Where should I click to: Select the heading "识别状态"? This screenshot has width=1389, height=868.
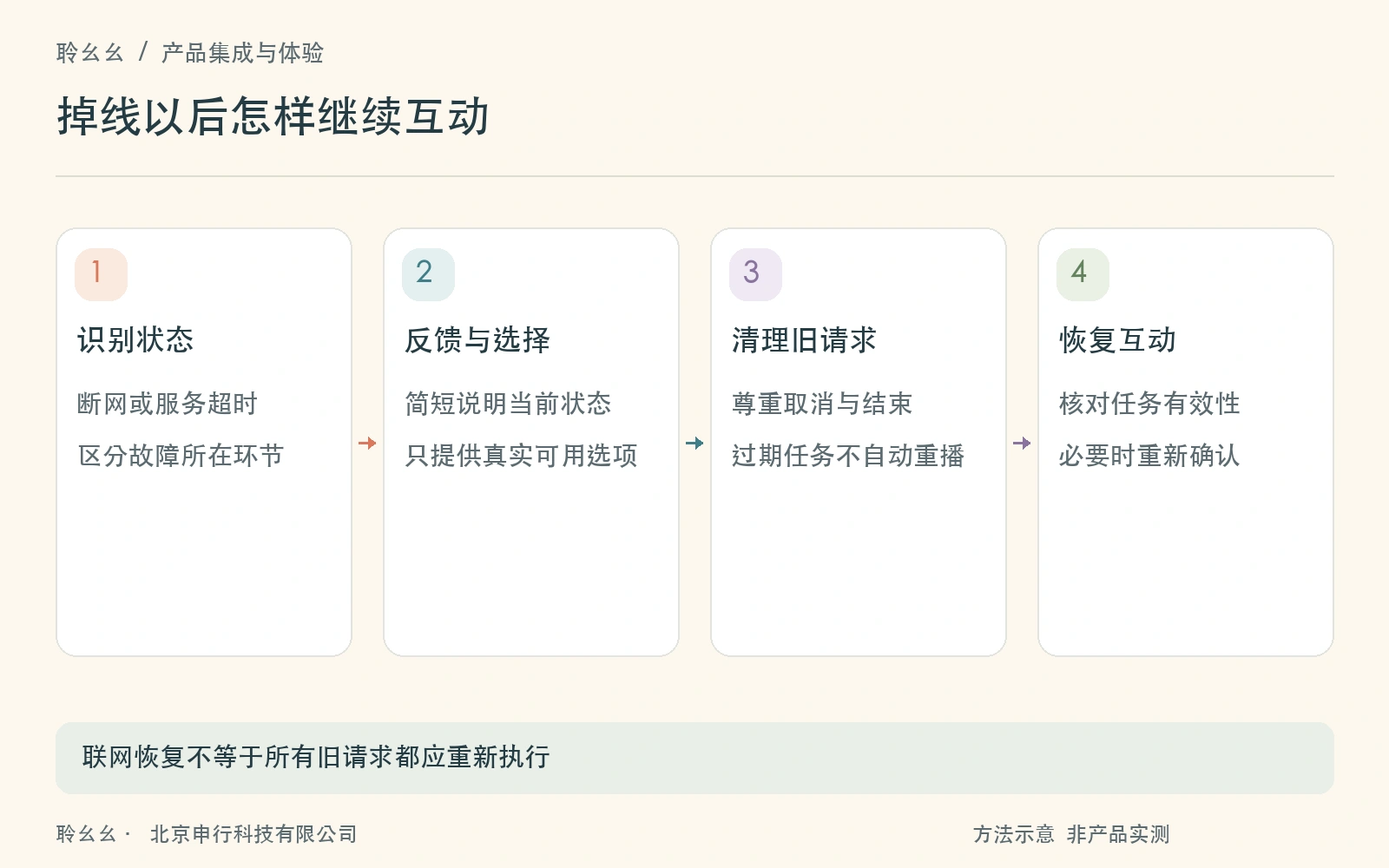click(135, 339)
